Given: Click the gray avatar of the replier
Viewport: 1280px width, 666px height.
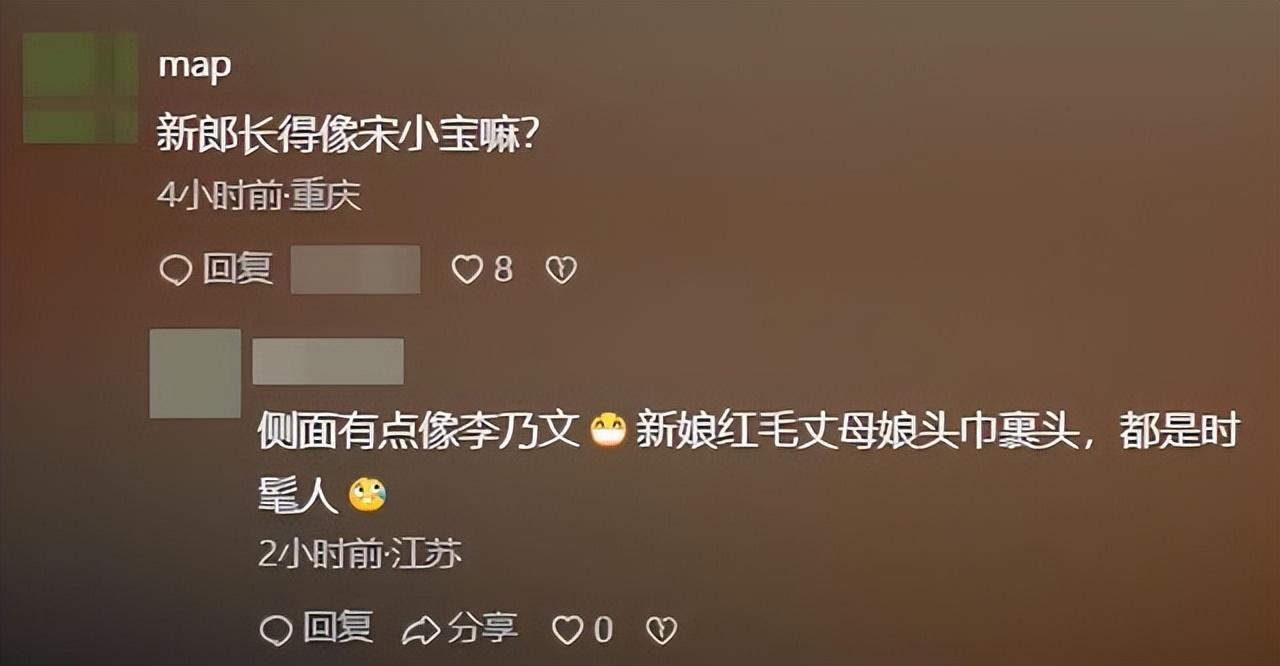Looking at the screenshot, I should [x=195, y=373].
